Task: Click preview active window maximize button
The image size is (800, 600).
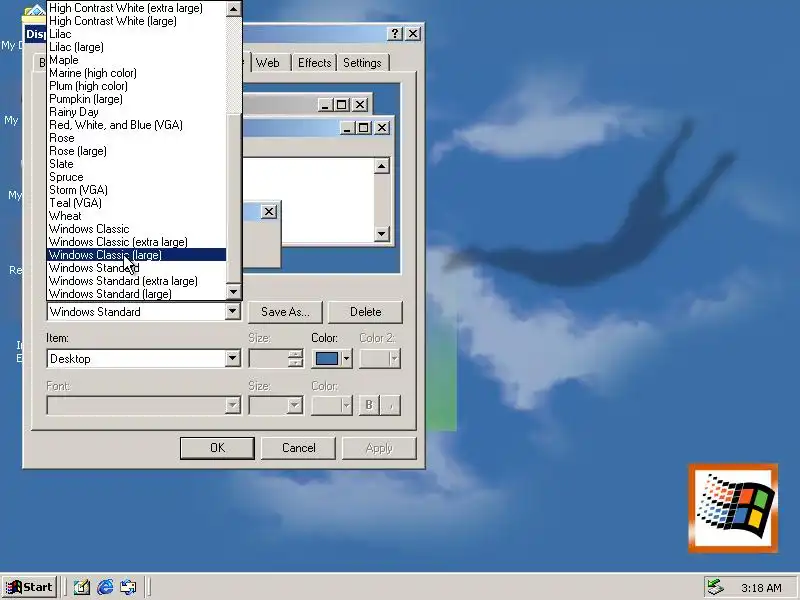Action: pos(364,128)
